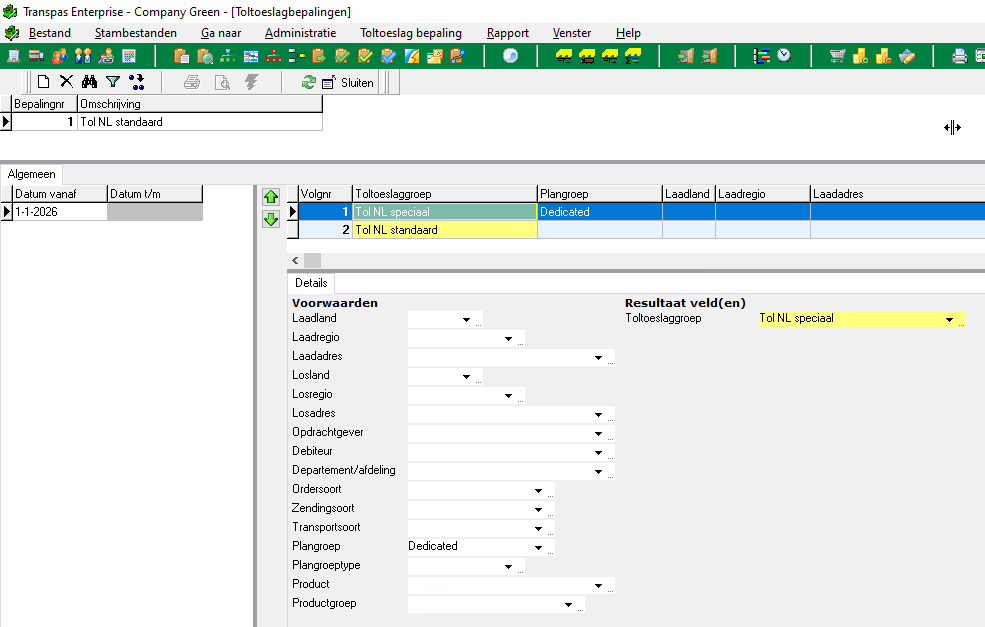Click the Laadregio column header
985x627 pixels.
point(763,194)
